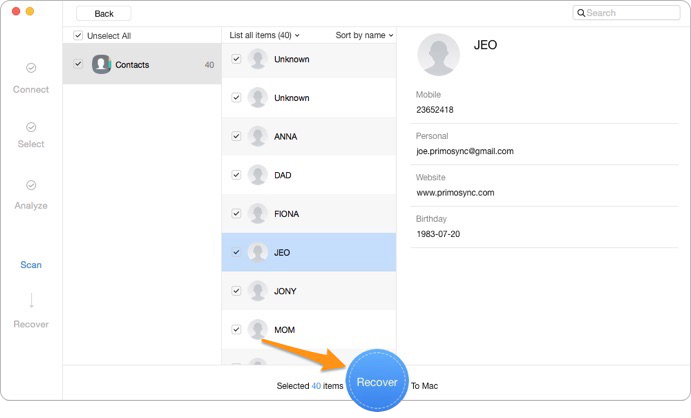Uncheck the JEO contact checkbox
Screen dimensions: 691x418
(x=236, y=252)
